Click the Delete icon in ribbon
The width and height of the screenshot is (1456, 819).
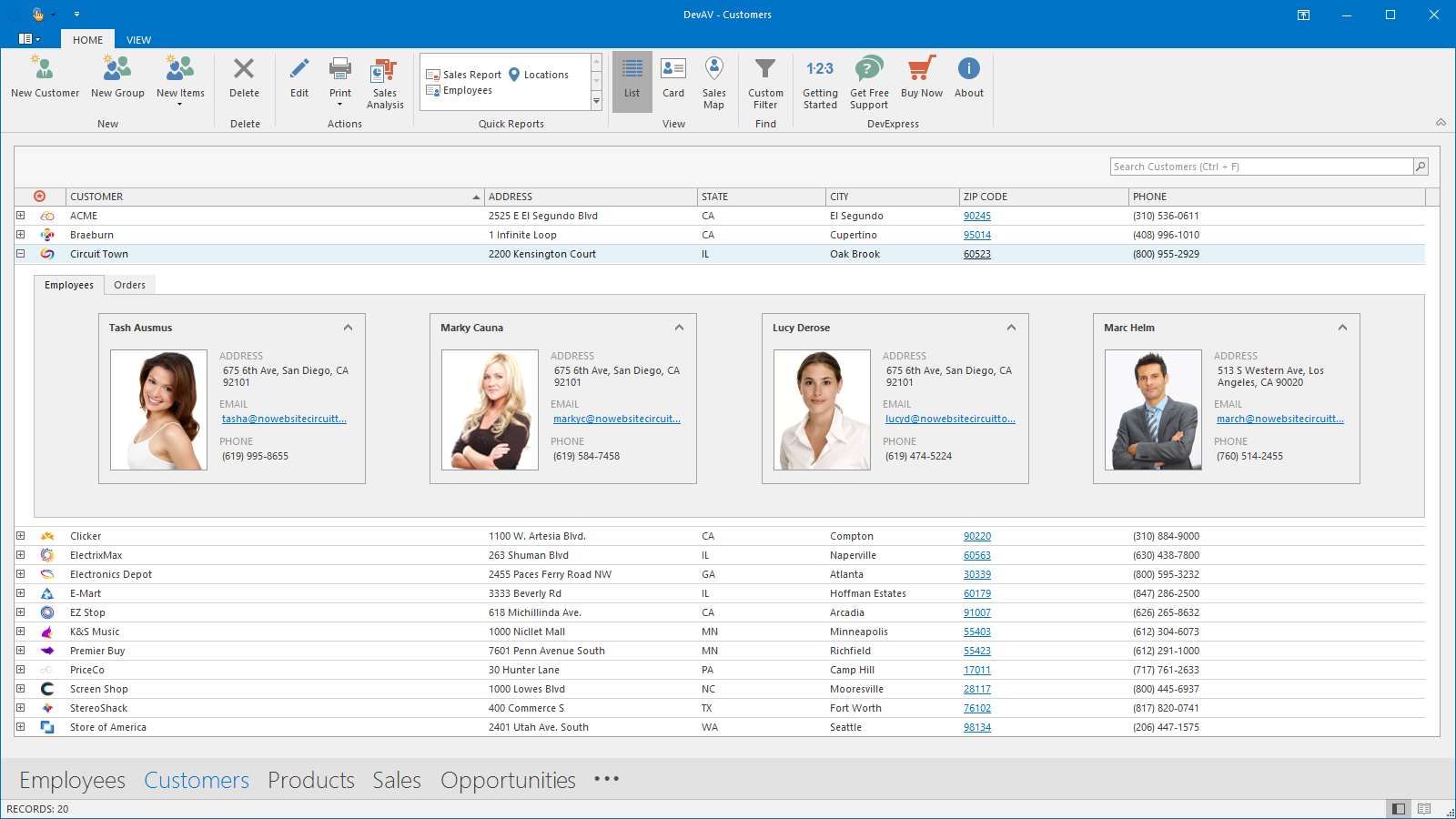pyautogui.click(x=244, y=70)
